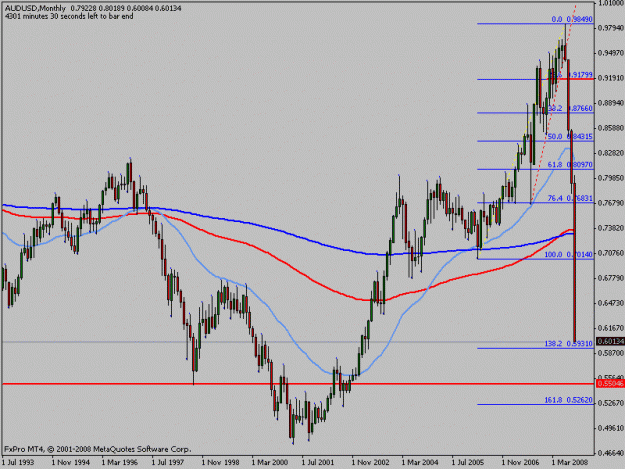Select the Fibonacci 100.0 level label 0.70140
The image size is (625, 469).
569,254
